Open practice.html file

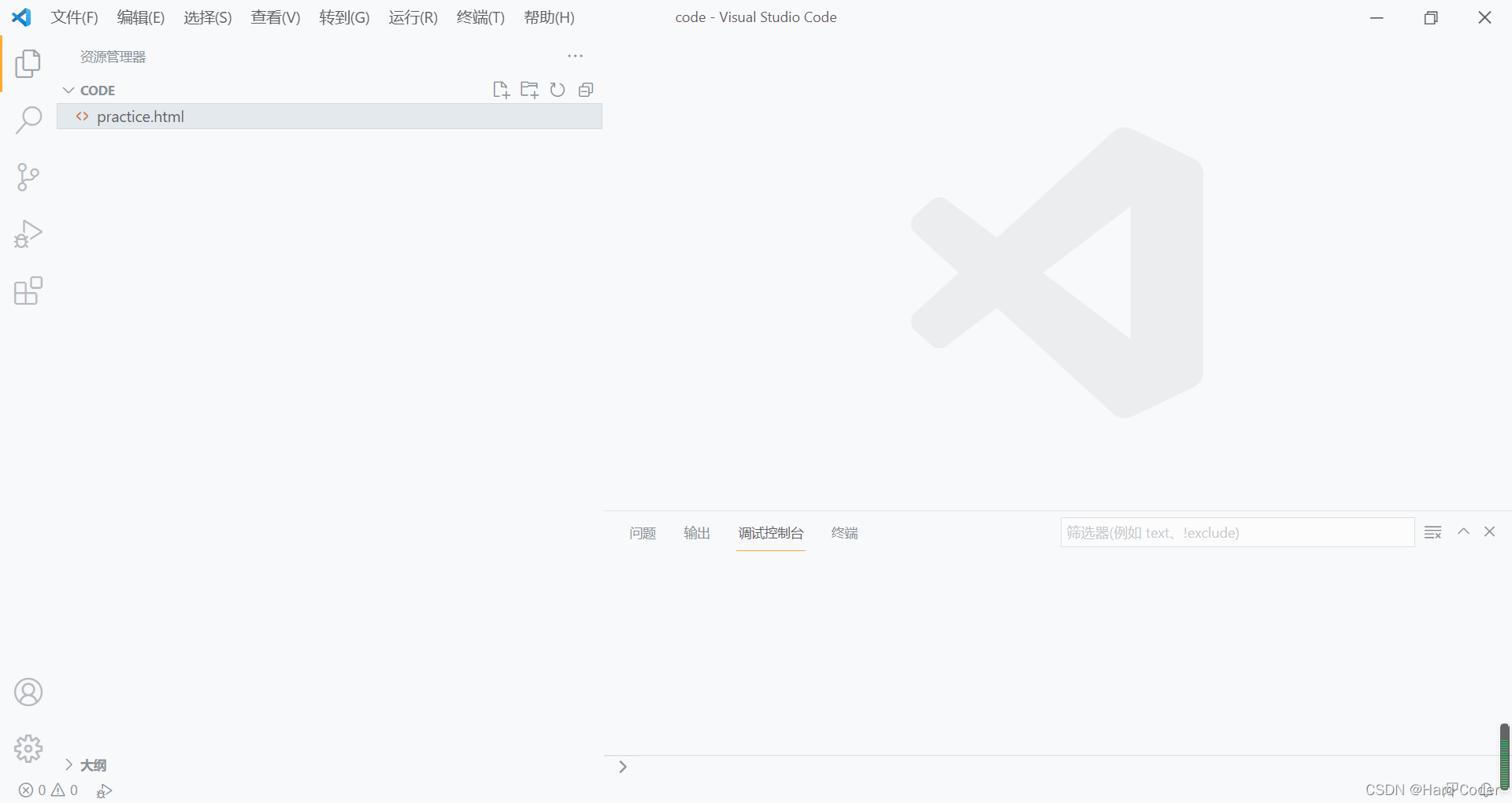pos(329,117)
